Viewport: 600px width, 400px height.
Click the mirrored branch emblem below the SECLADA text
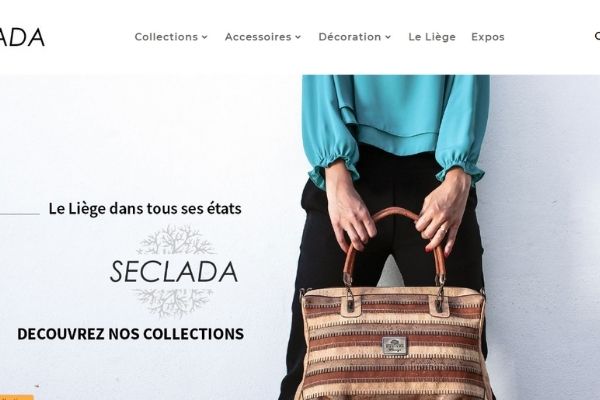(174, 301)
